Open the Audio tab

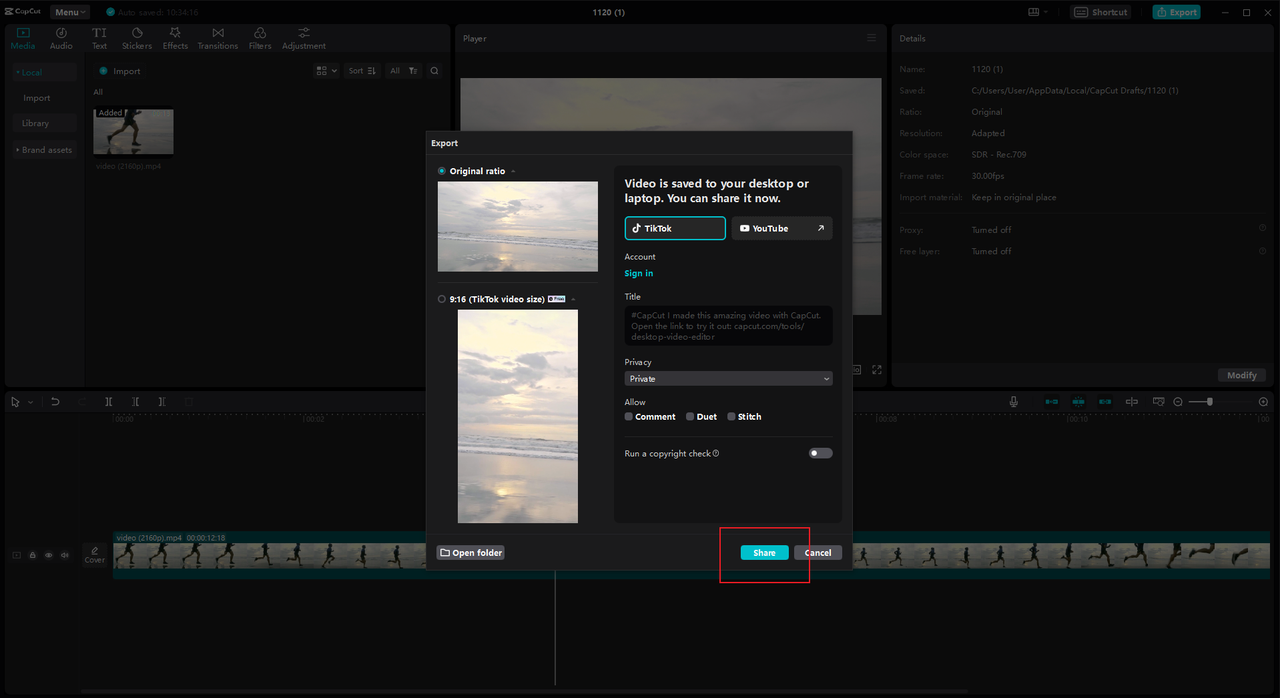tap(61, 38)
